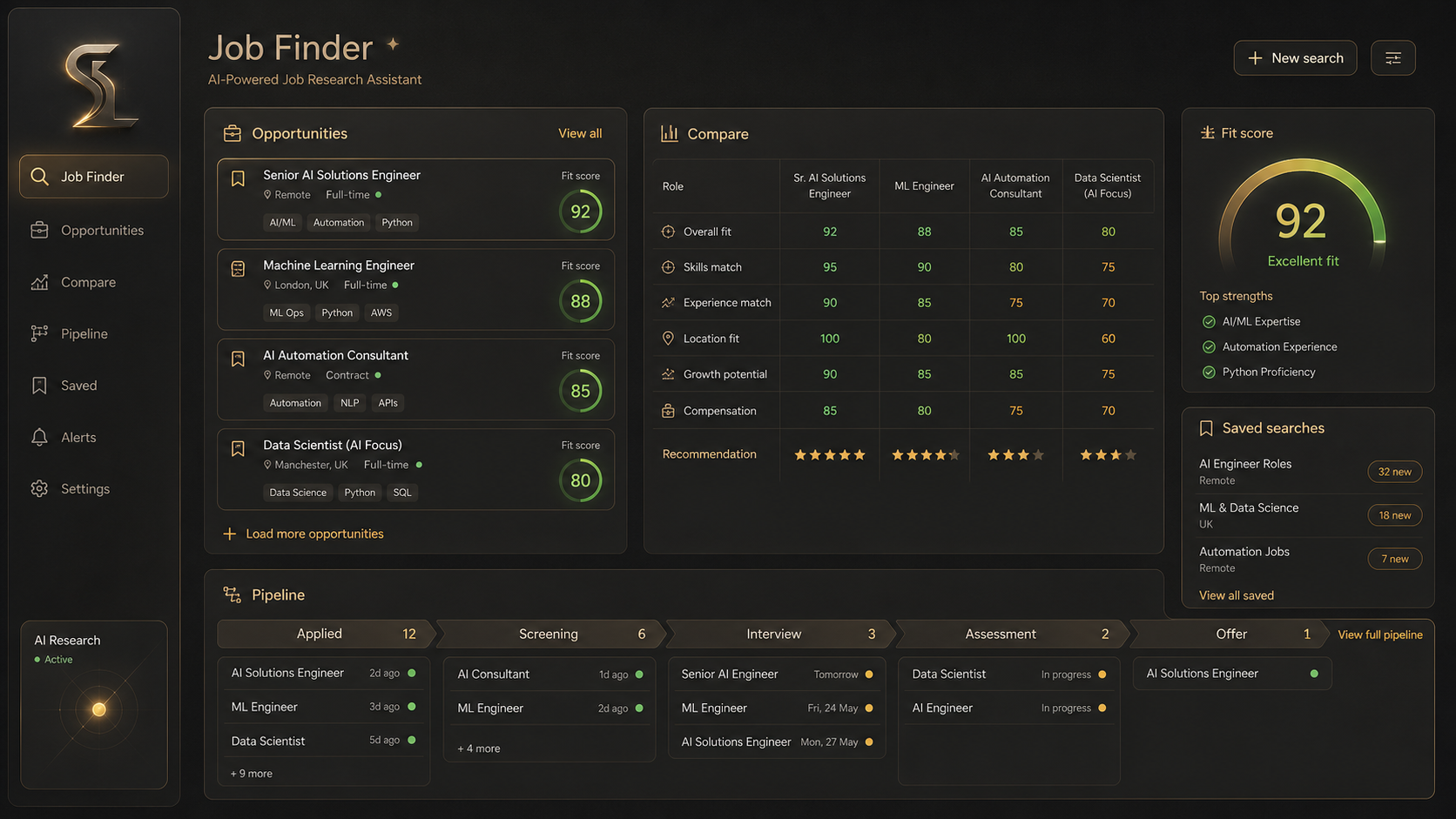This screenshot has width=1456, height=819.
Task: Open the Opportunities sidebar item
Action: coord(94,231)
